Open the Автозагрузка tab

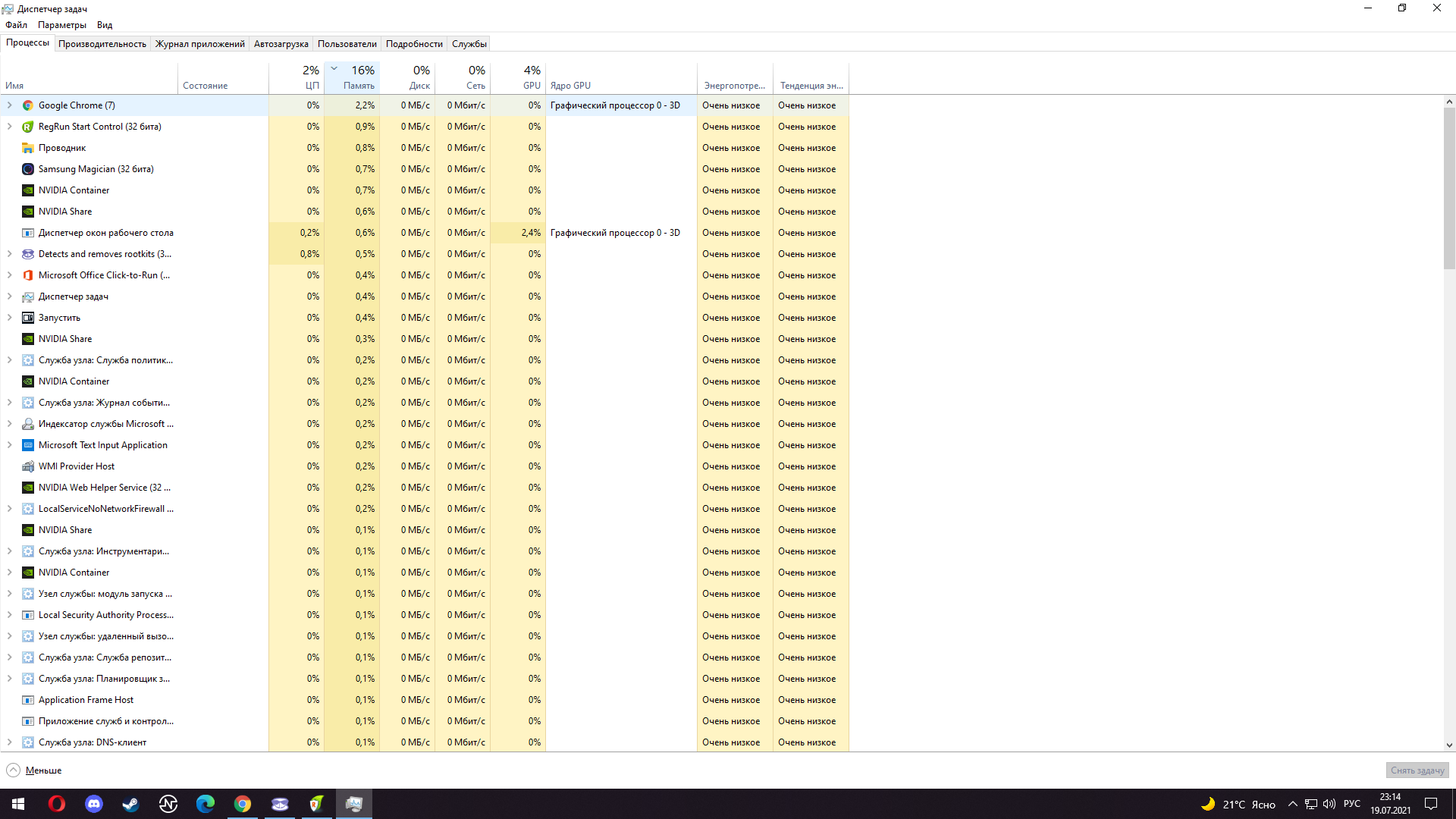pos(281,44)
